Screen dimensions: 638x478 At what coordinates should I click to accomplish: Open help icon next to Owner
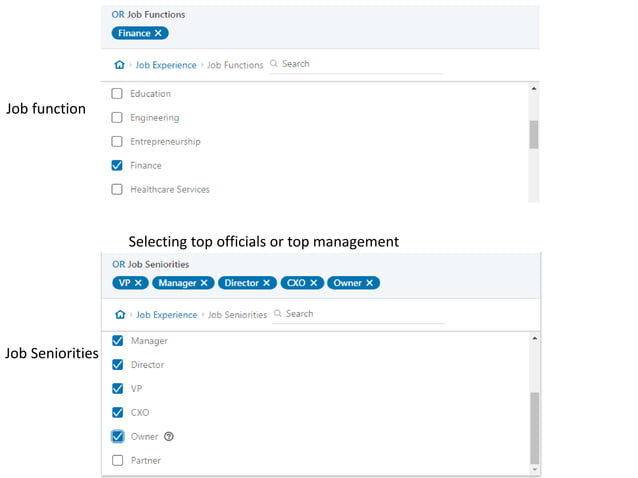point(169,437)
